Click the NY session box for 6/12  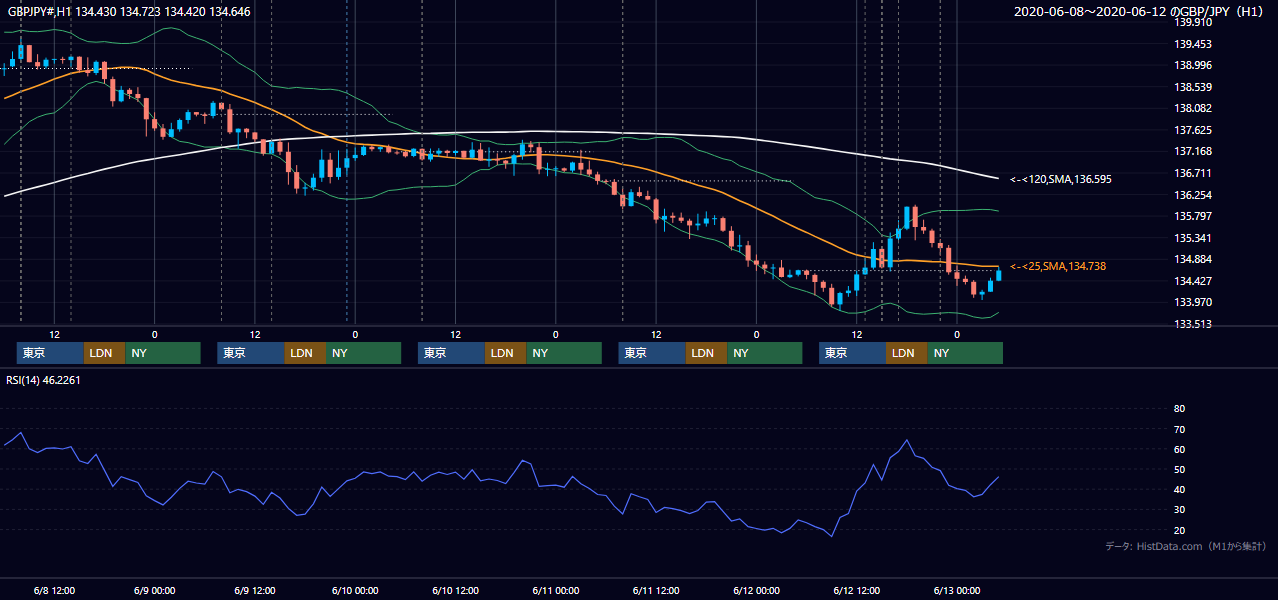[x=965, y=353]
